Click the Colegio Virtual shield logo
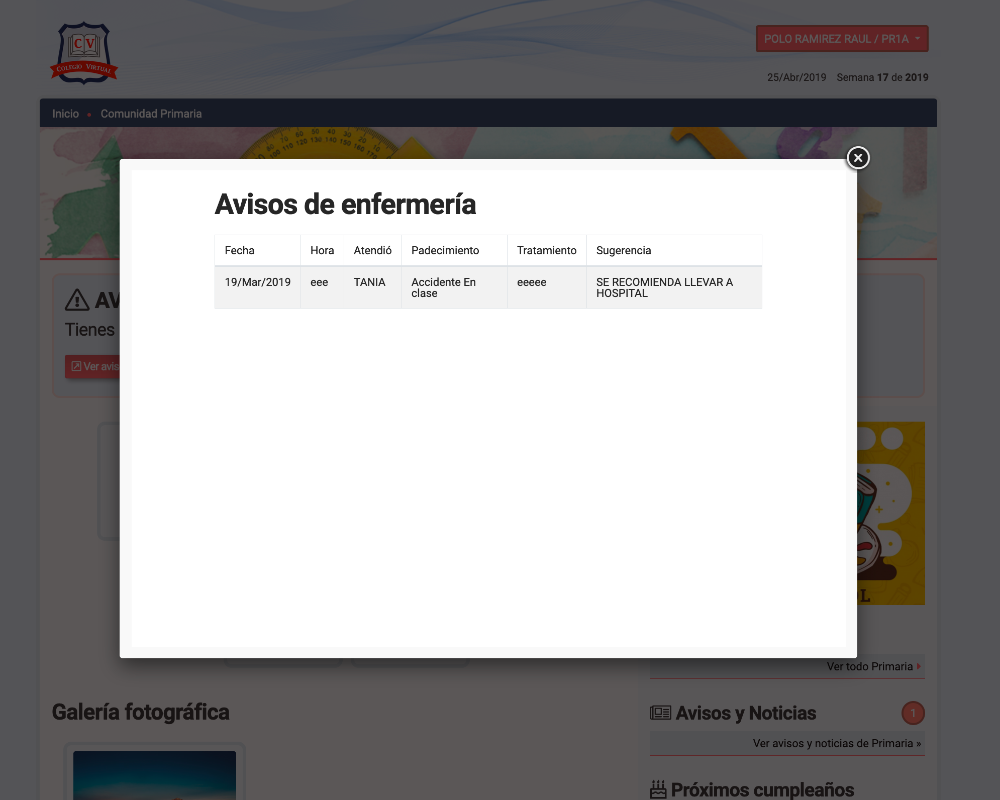The height and width of the screenshot is (800, 1000). point(85,53)
